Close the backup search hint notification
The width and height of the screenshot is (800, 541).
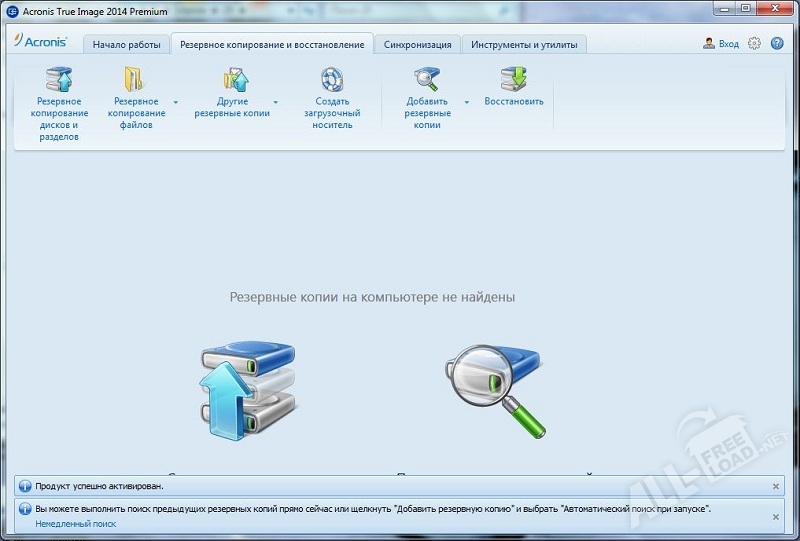[777, 516]
